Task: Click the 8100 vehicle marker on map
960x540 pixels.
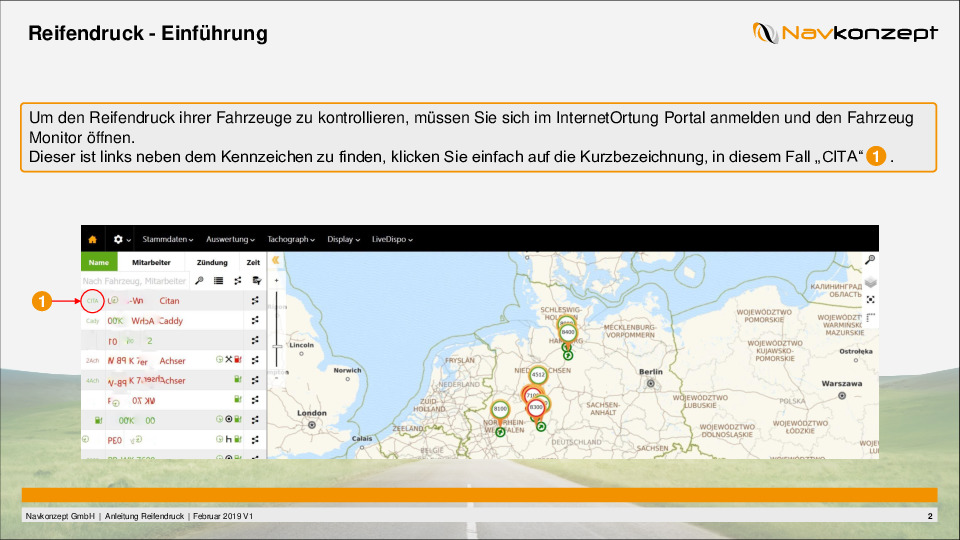Action: (500, 408)
